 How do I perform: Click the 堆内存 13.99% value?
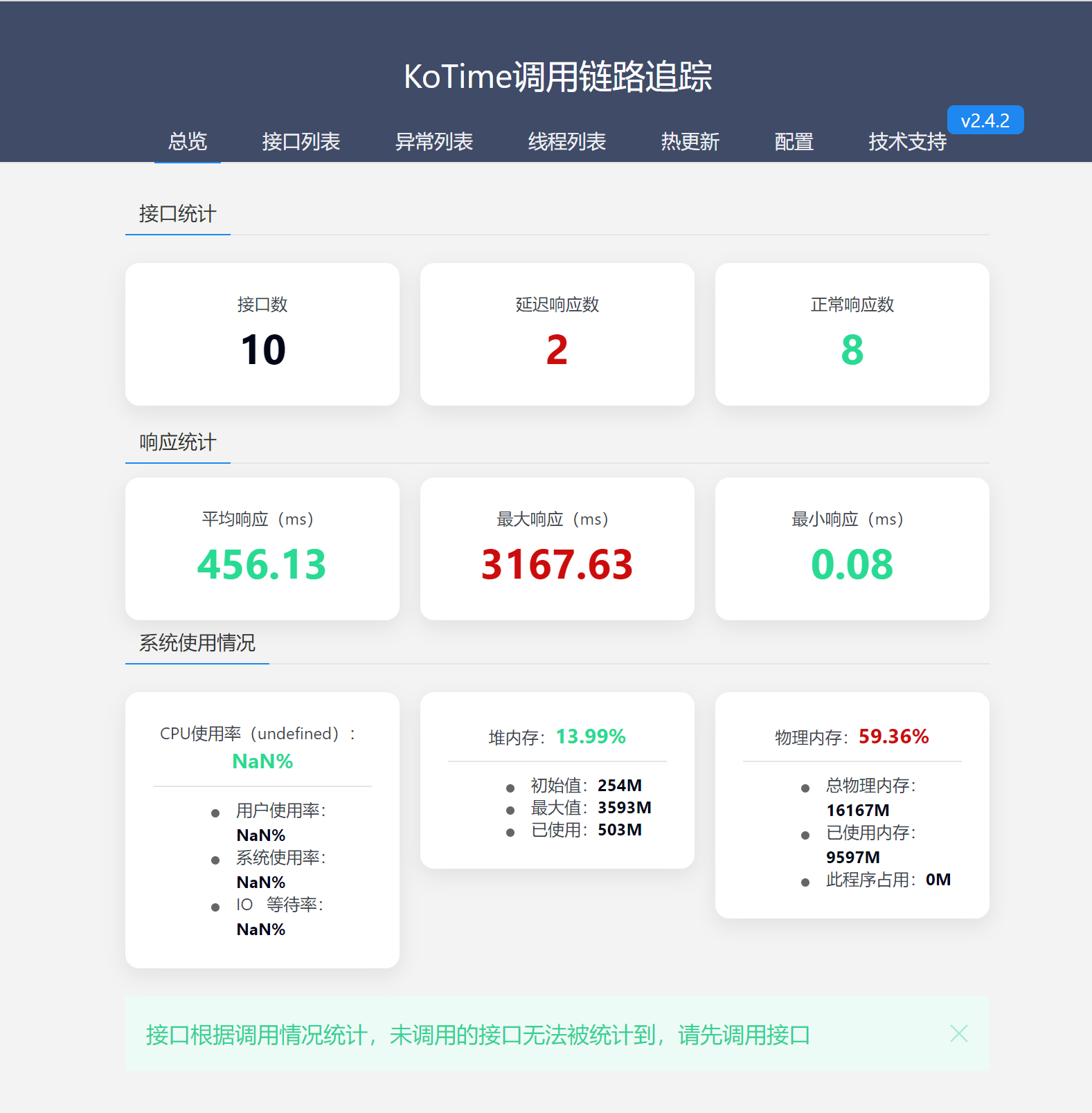(x=591, y=736)
